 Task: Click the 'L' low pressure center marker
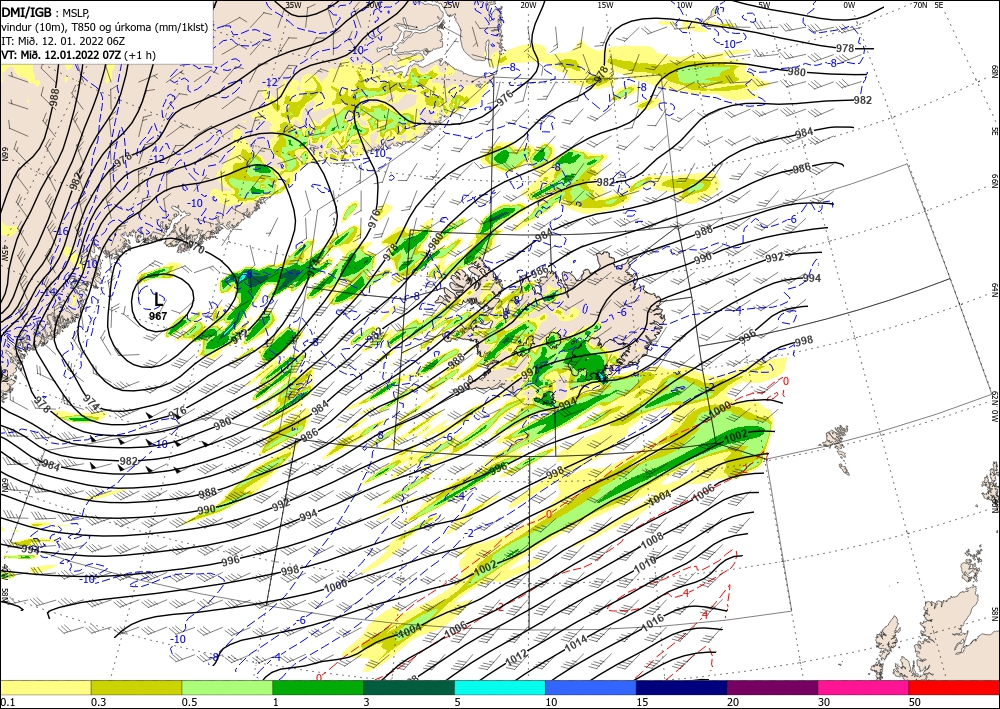tap(158, 298)
